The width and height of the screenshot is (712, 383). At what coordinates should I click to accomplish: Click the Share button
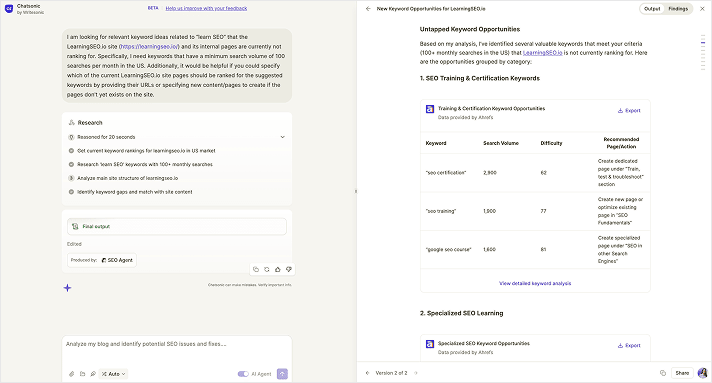pyautogui.click(x=682, y=373)
